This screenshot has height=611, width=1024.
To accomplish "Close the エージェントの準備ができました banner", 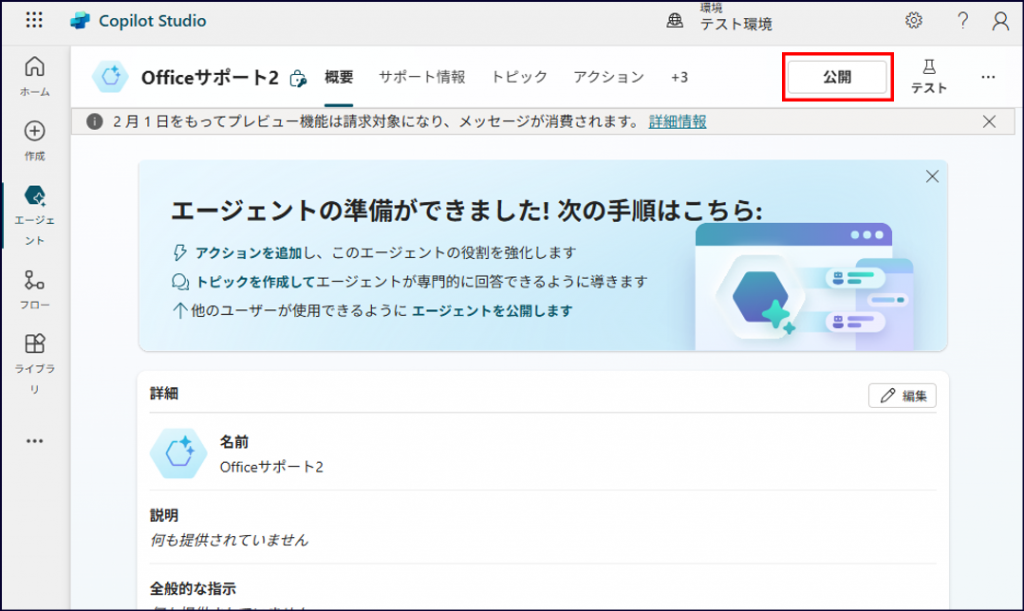I will coord(932,176).
